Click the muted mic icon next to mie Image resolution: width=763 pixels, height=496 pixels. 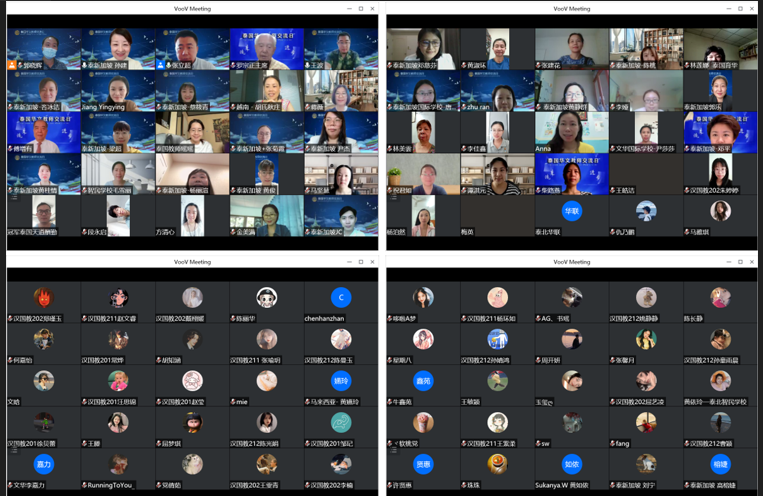point(233,402)
